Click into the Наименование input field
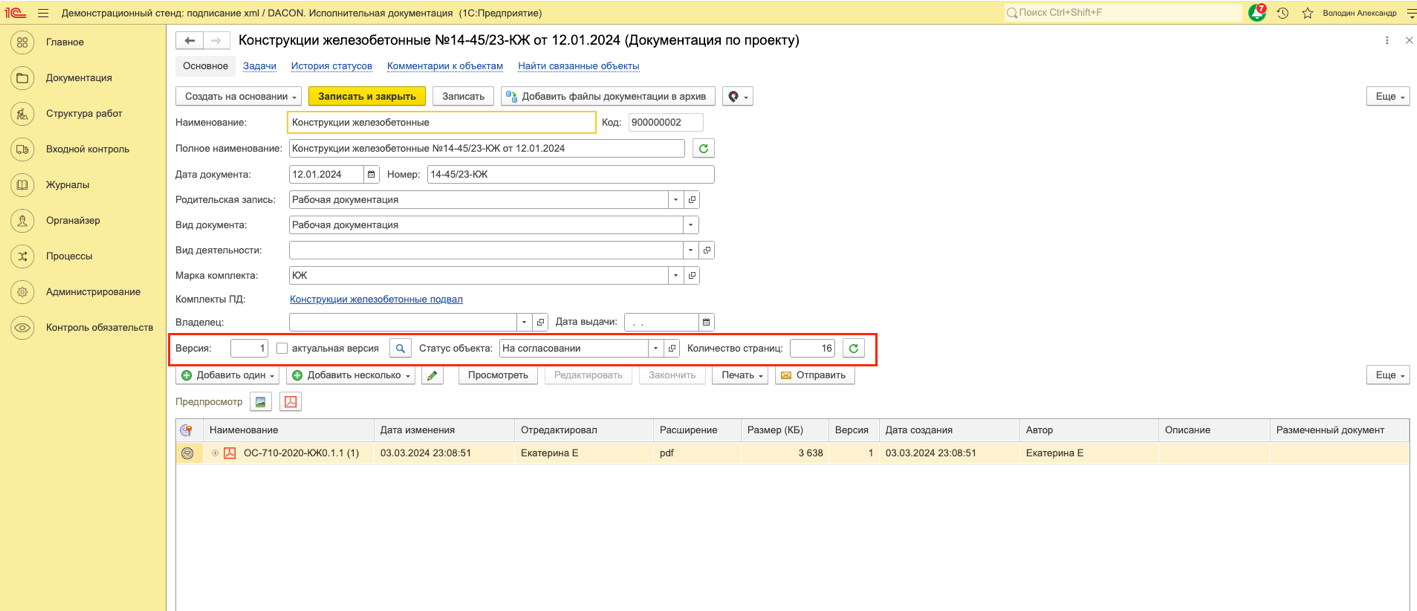 click(x=441, y=122)
